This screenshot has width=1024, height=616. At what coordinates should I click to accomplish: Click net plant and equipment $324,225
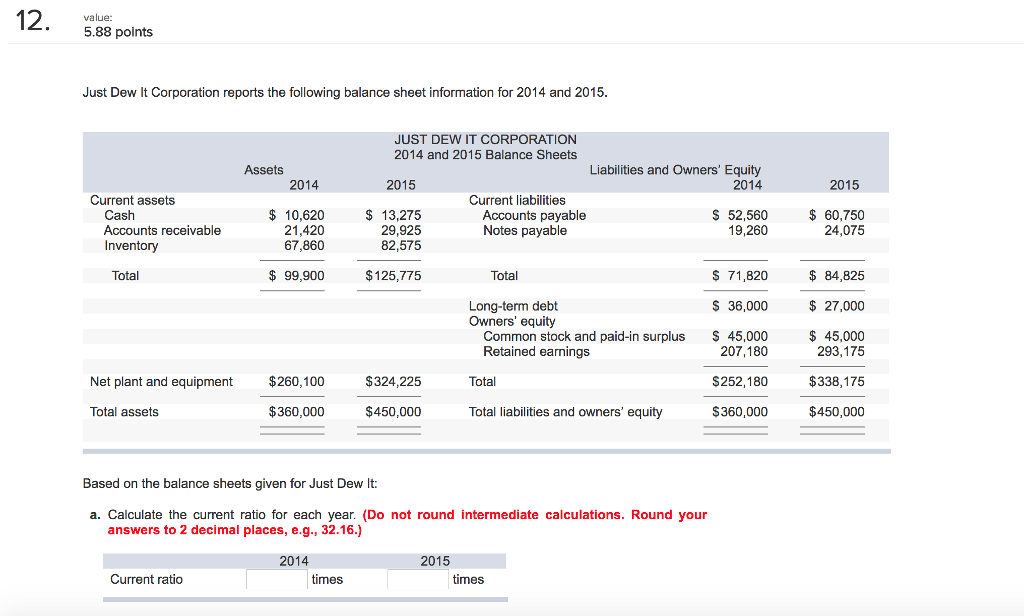tap(393, 381)
